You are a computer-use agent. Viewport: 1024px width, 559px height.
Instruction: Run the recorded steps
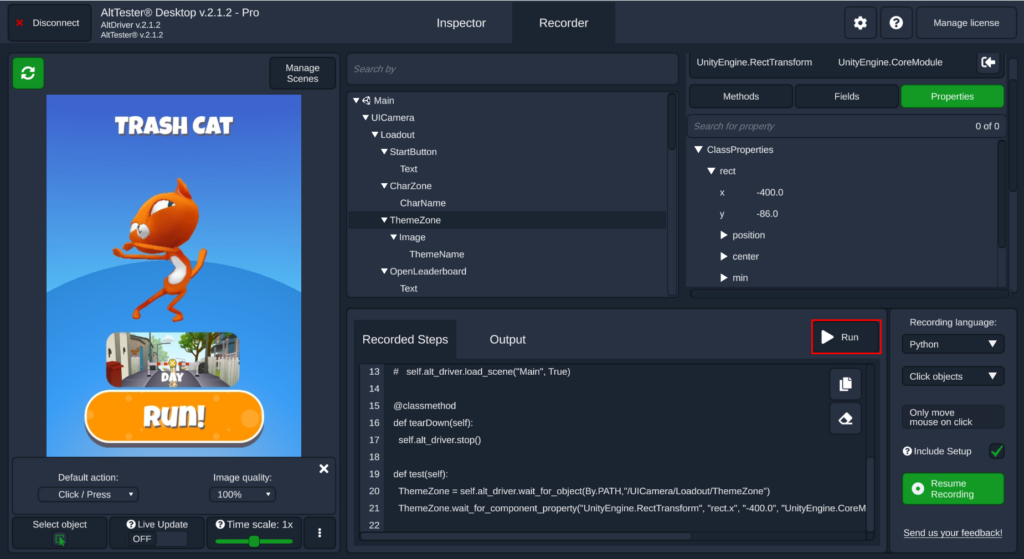pyautogui.click(x=846, y=337)
